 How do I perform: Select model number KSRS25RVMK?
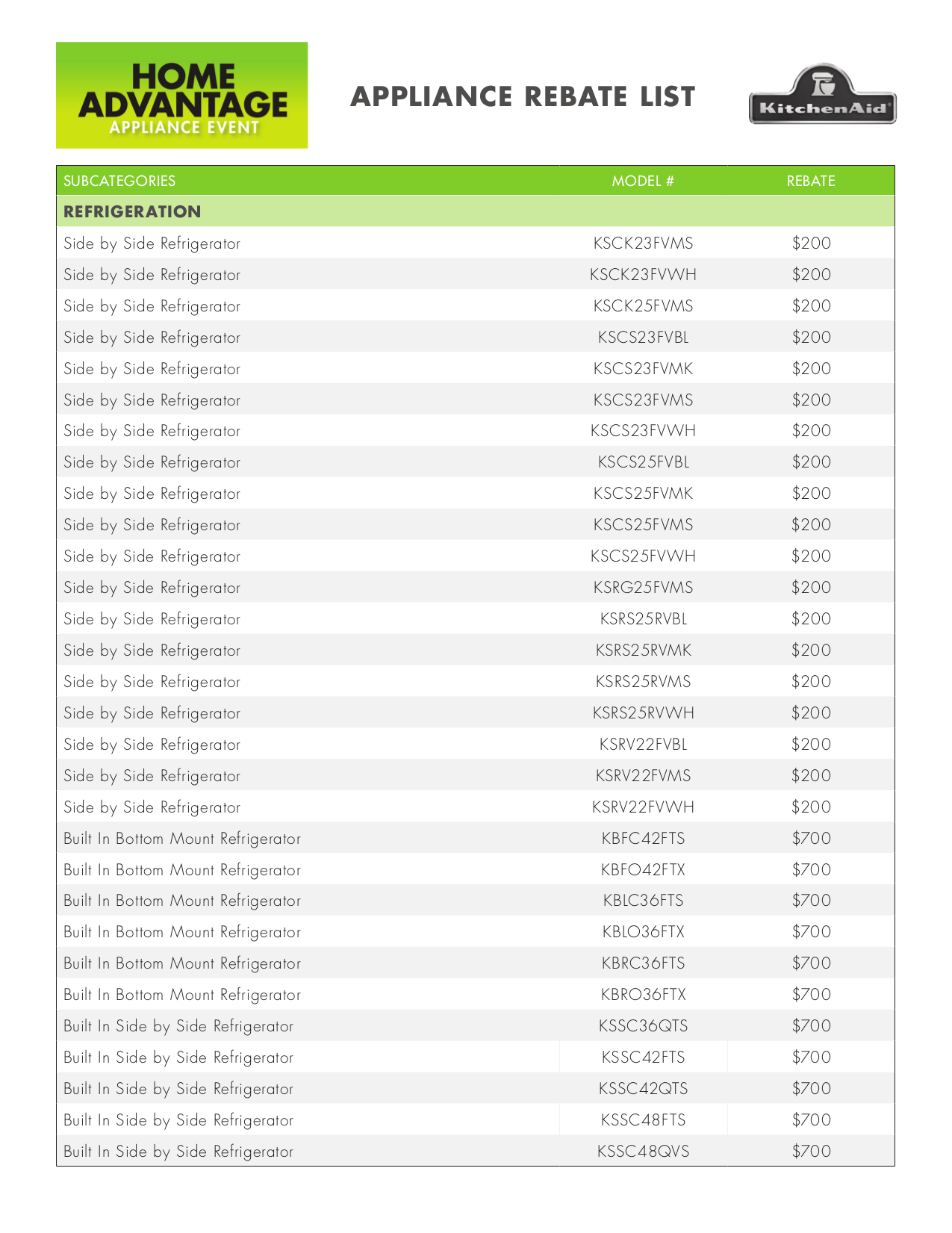(x=643, y=650)
